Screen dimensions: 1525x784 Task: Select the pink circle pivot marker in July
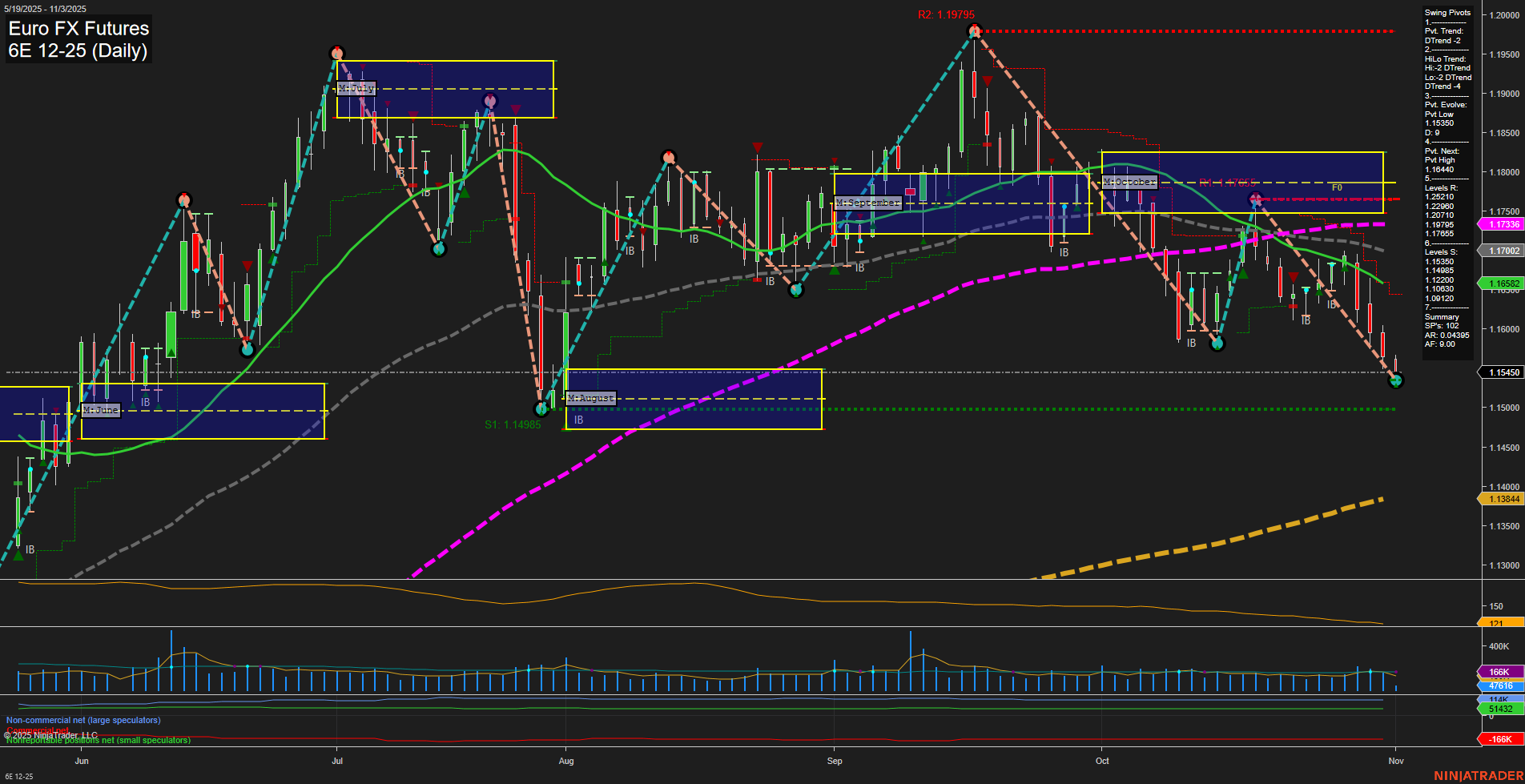489,101
